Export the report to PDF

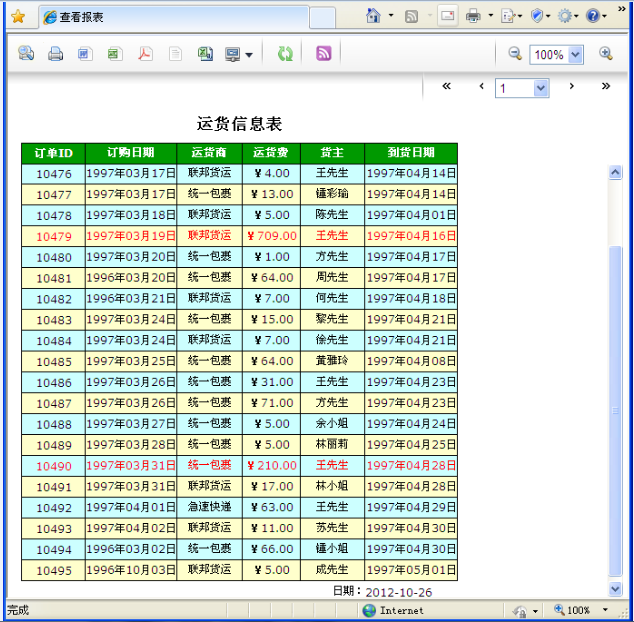(x=145, y=53)
